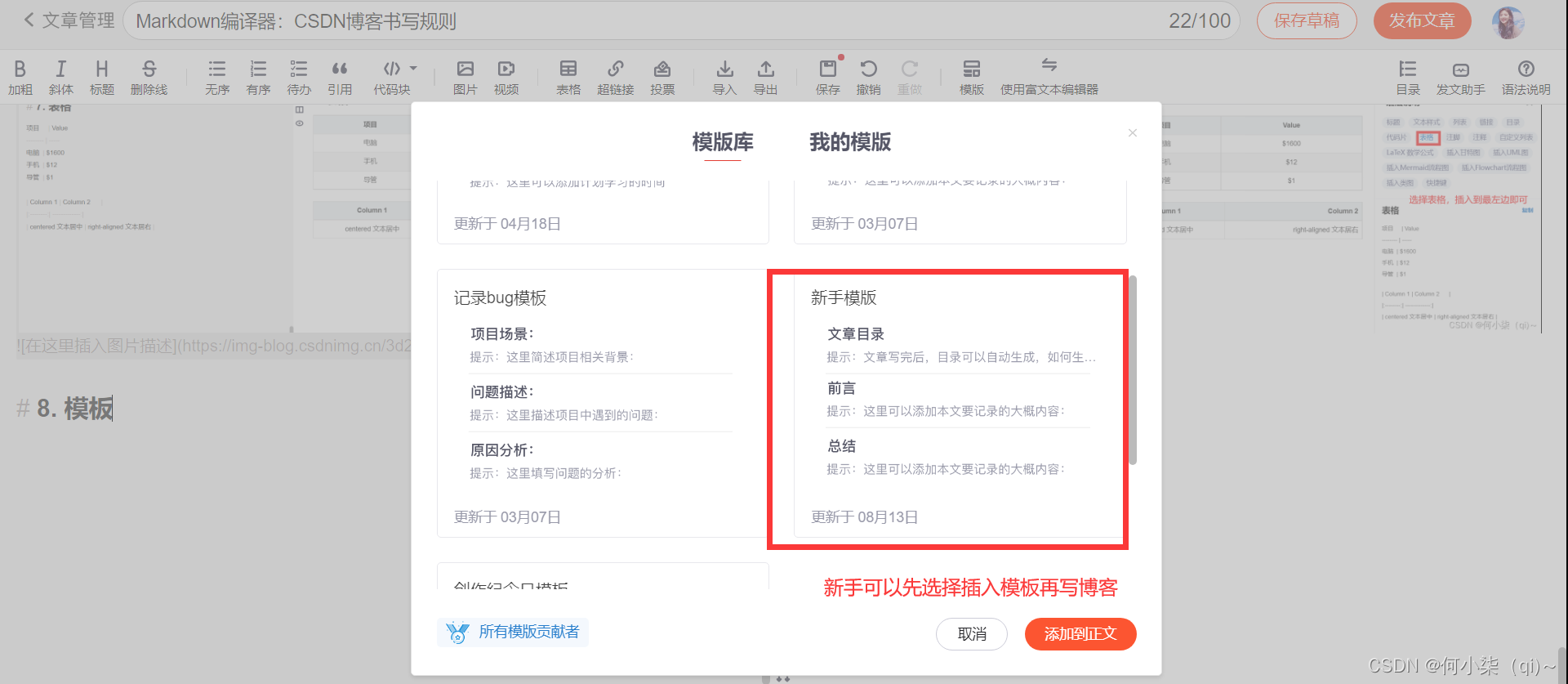Insert a poll (投票)
Screen dimensions: 1568x684
click(662, 78)
